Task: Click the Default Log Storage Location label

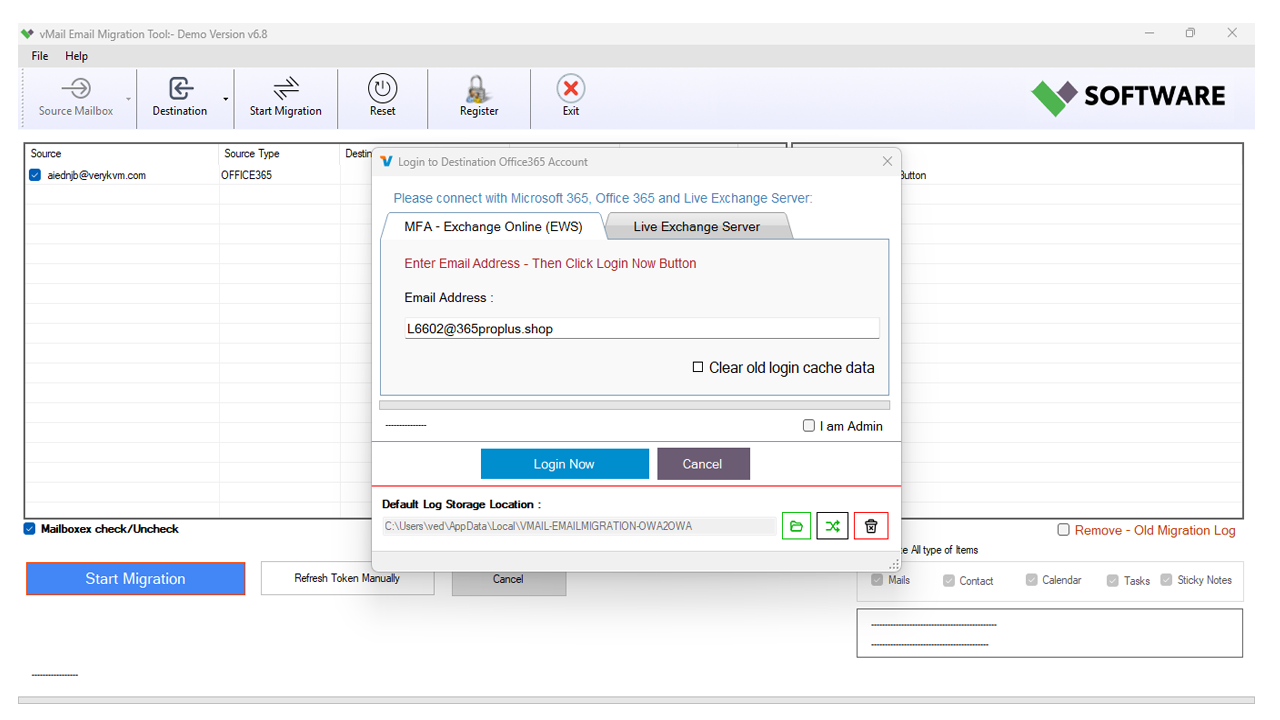Action: 461,505
